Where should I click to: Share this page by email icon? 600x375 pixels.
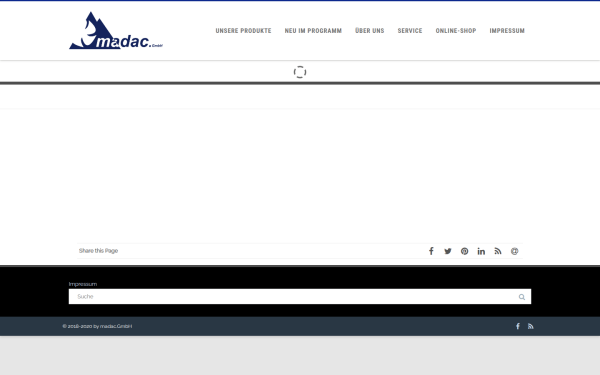click(x=515, y=251)
